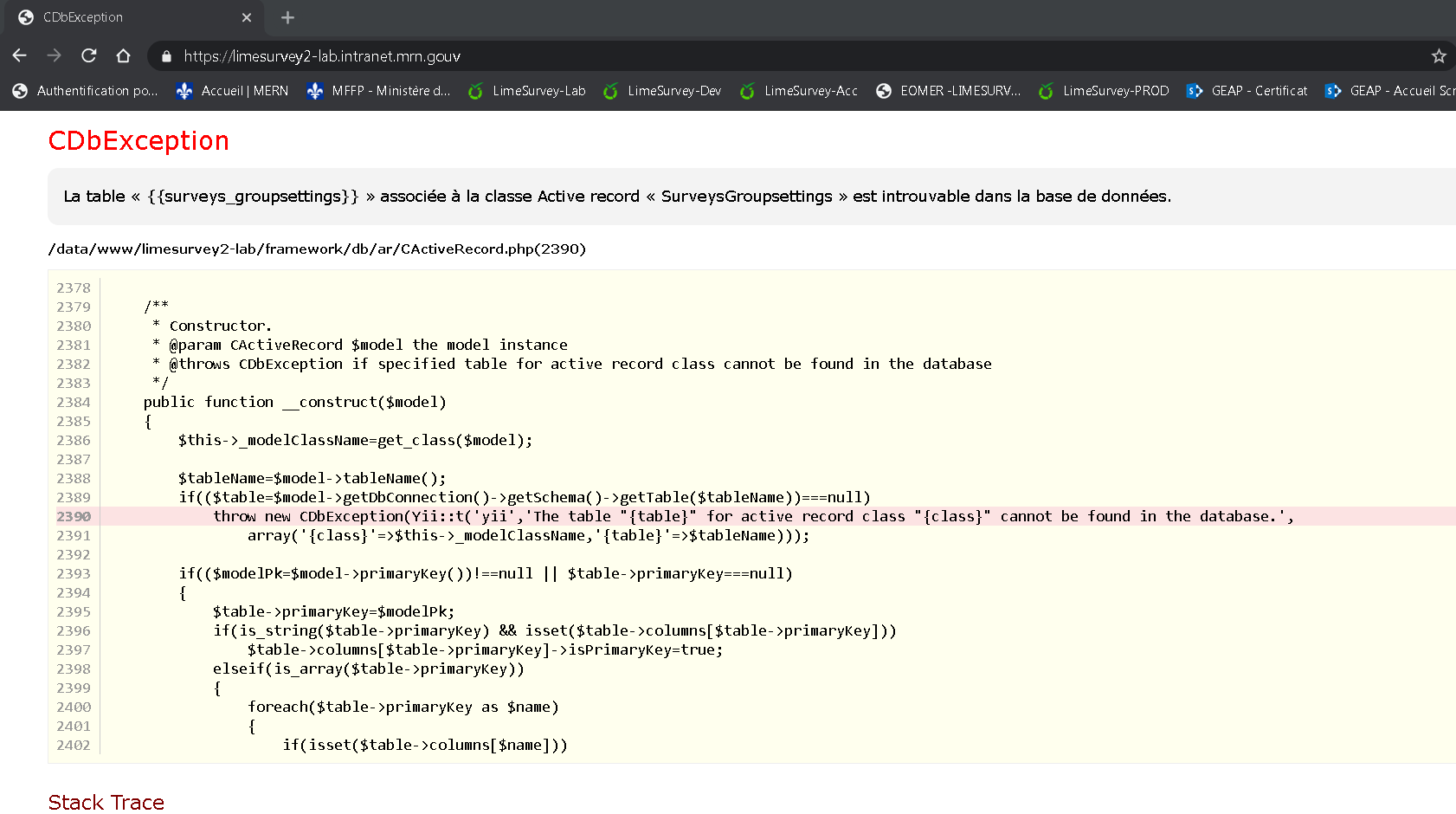Viewport: 1456px width, 814px height.
Task: Click the 'if(($modelPk=$model->primaryKey())' line
Action: [486, 573]
